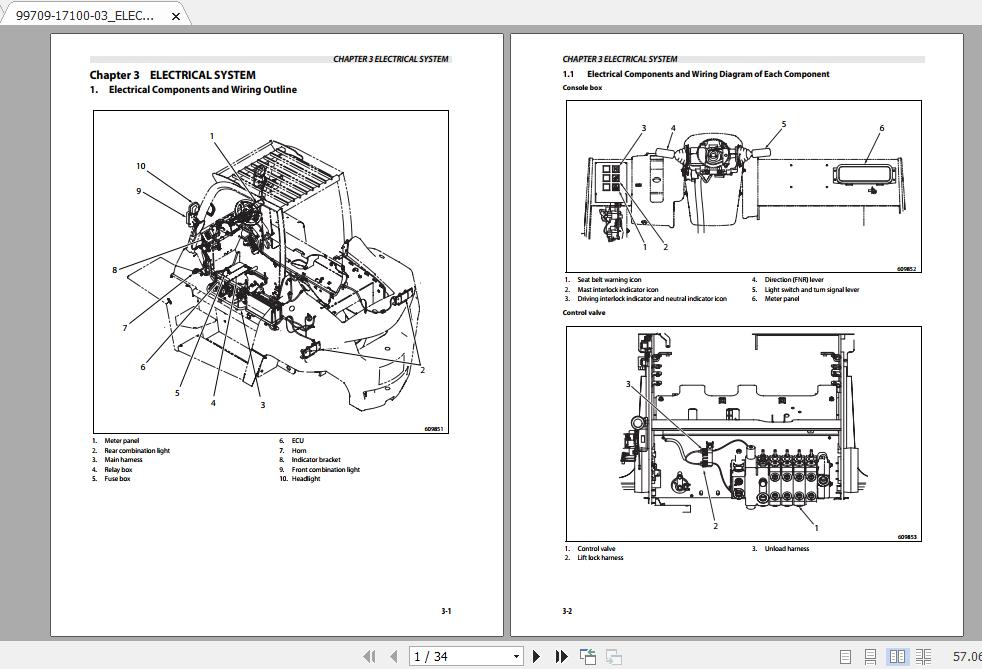Image resolution: width=982 pixels, height=669 pixels.
Task: Click the Electrical Components section title link
Action: (x=194, y=89)
